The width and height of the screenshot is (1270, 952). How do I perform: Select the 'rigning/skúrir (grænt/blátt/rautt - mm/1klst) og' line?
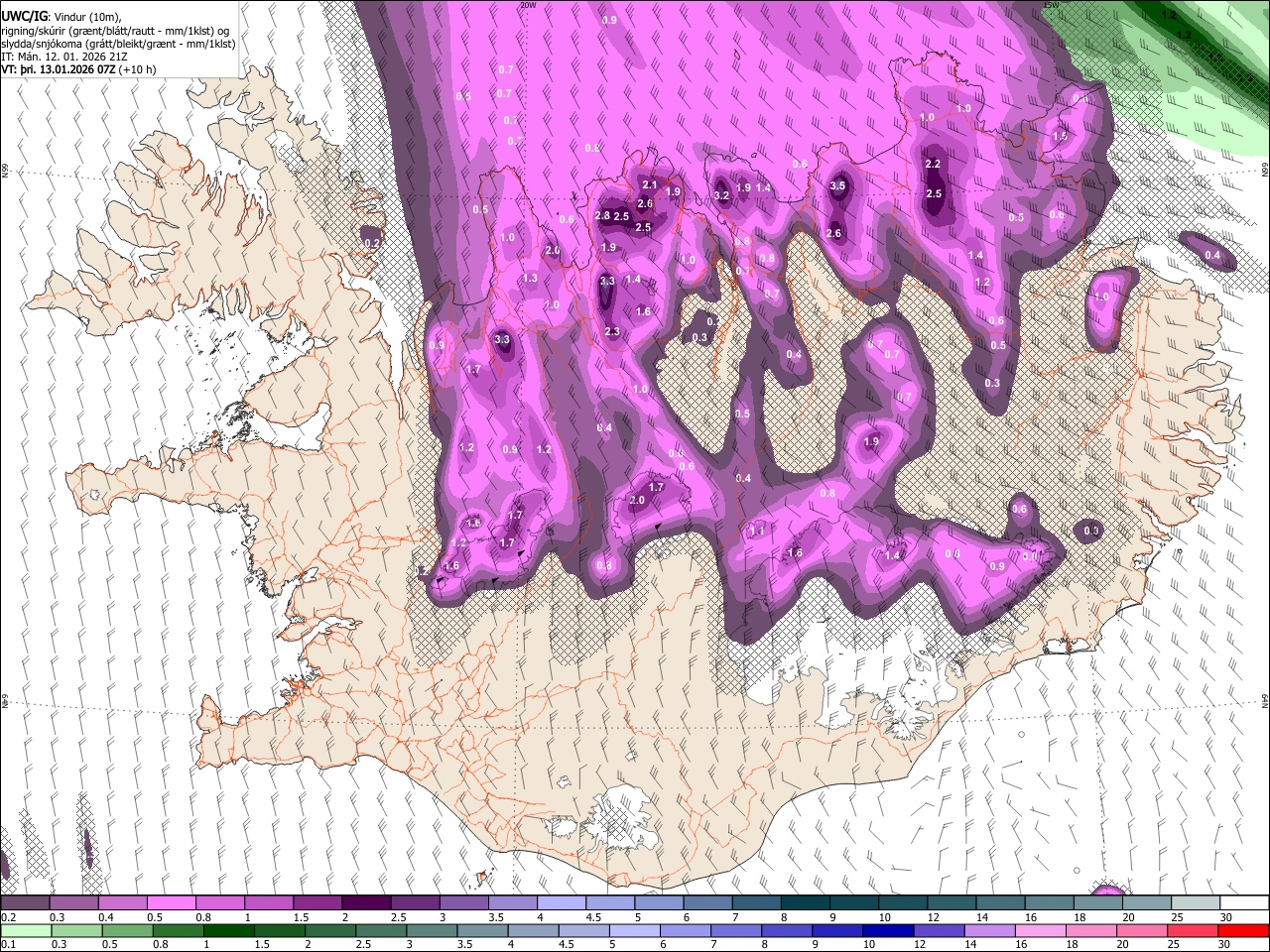click(115, 30)
